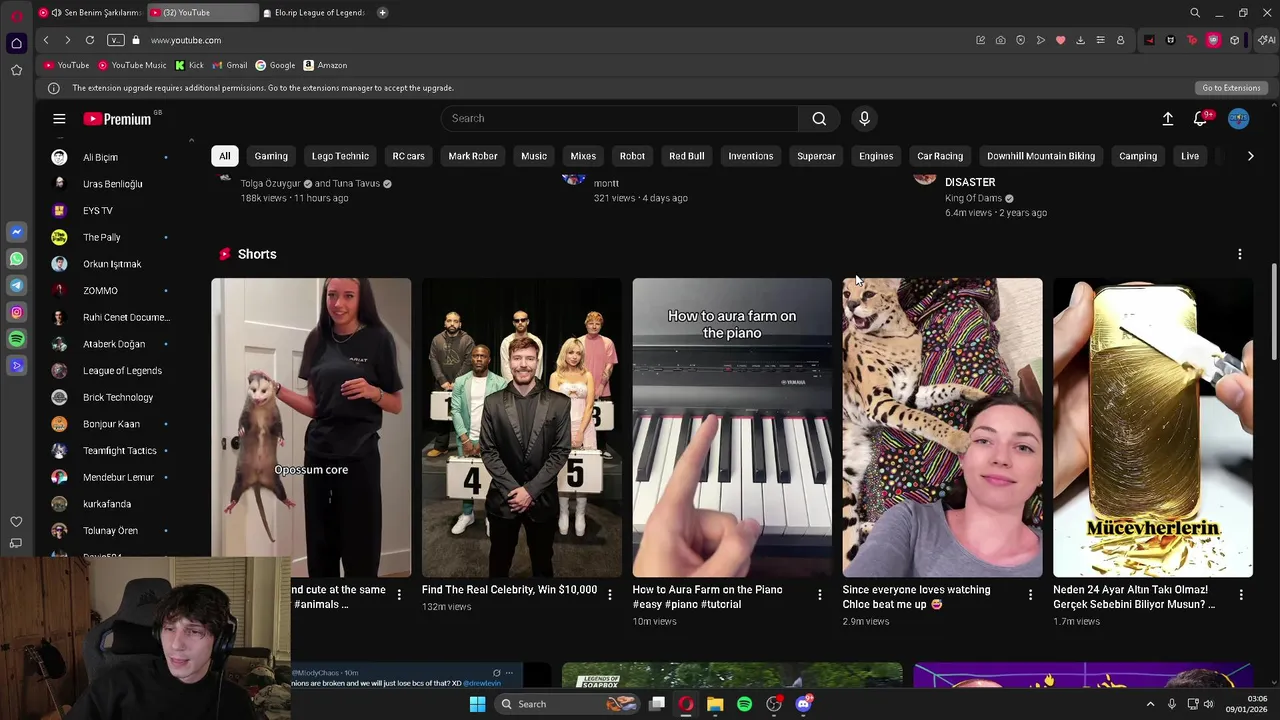Select the Mark Rober filter chip
Screen dimensions: 1280x720
click(x=473, y=156)
